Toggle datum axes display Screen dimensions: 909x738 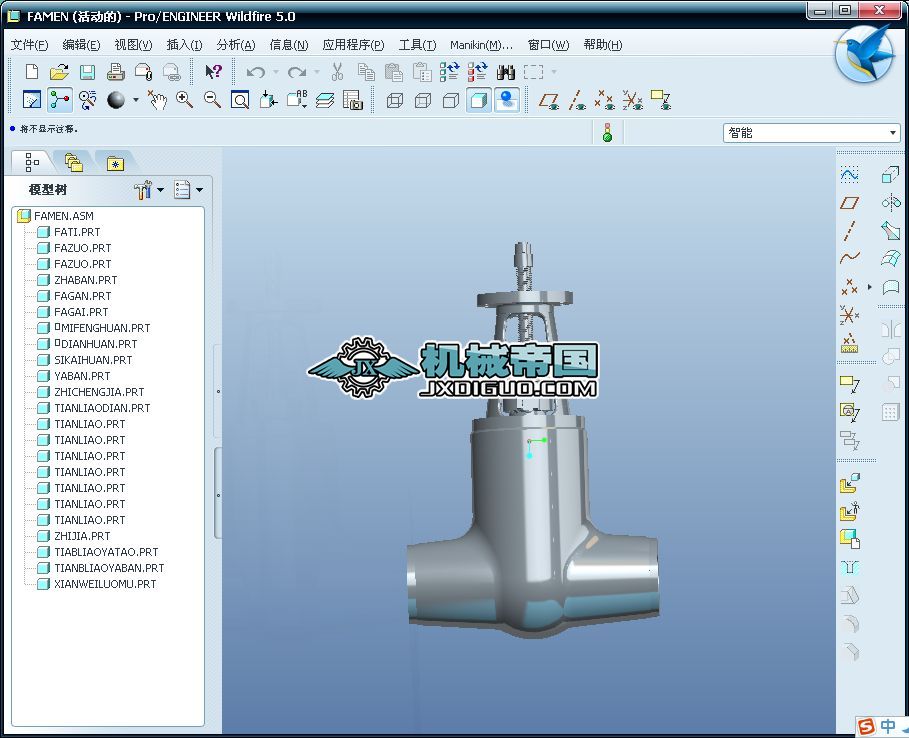(577, 100)
